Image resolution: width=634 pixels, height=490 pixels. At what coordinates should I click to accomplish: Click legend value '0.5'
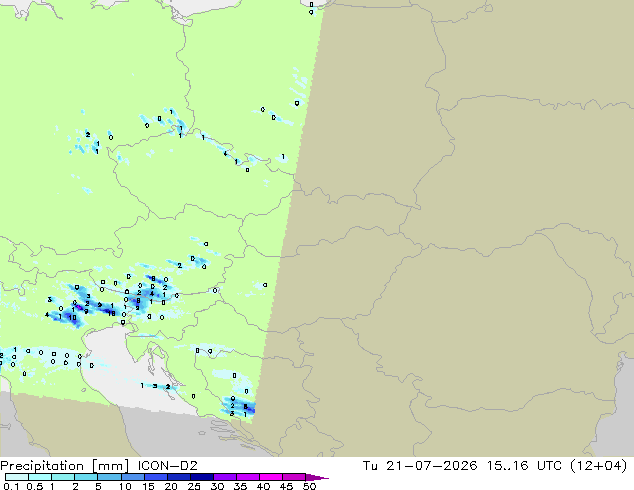(x=35, y=486)
